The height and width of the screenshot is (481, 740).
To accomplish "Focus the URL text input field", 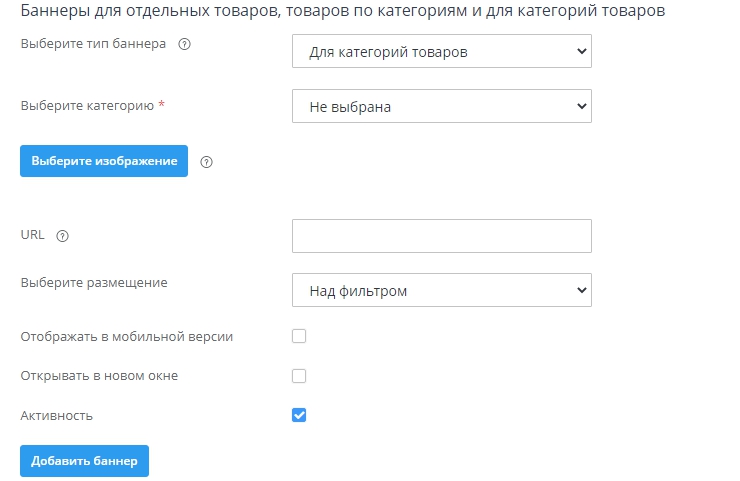I will tap(441, 236).
